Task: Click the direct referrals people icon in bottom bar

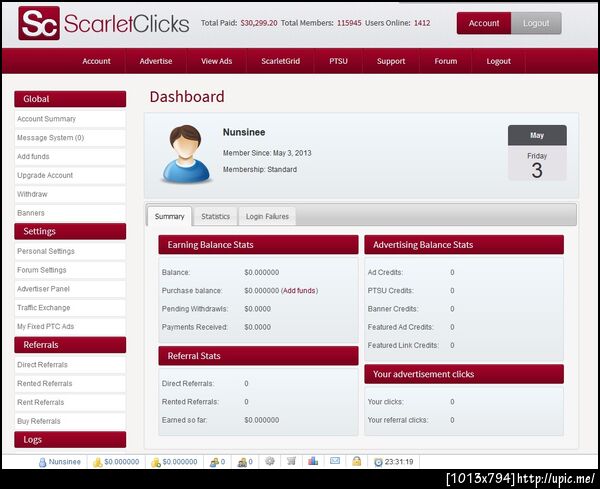Action: pos(214,462)
